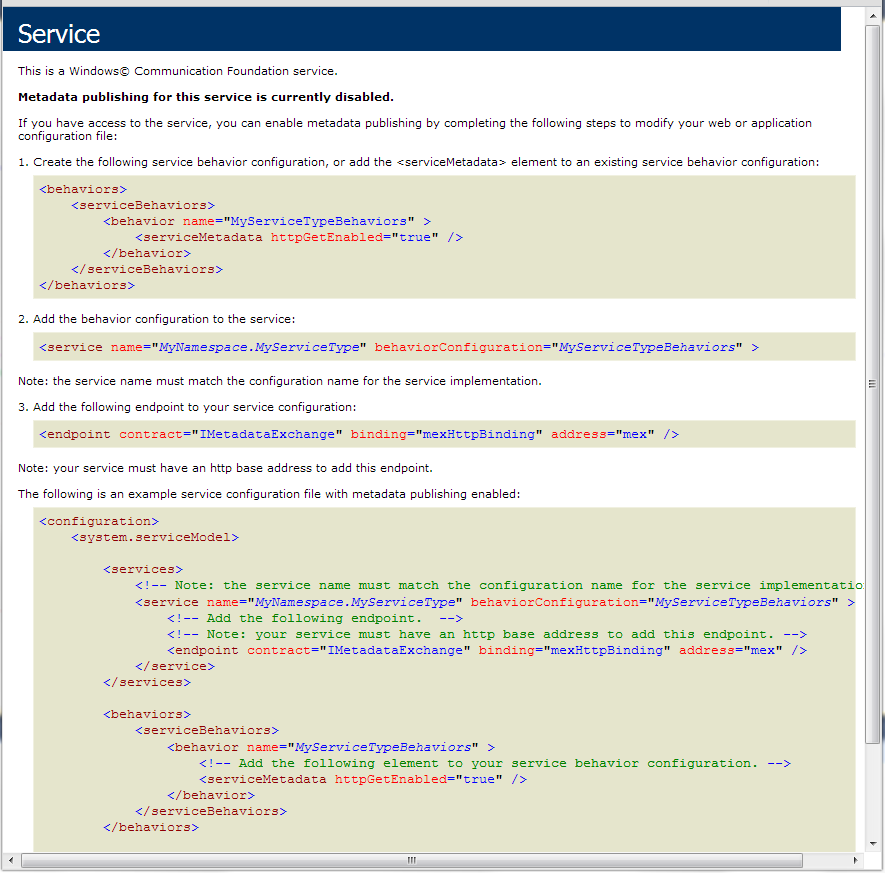Click the vertical scrollbar thumb

click(873, 384)
